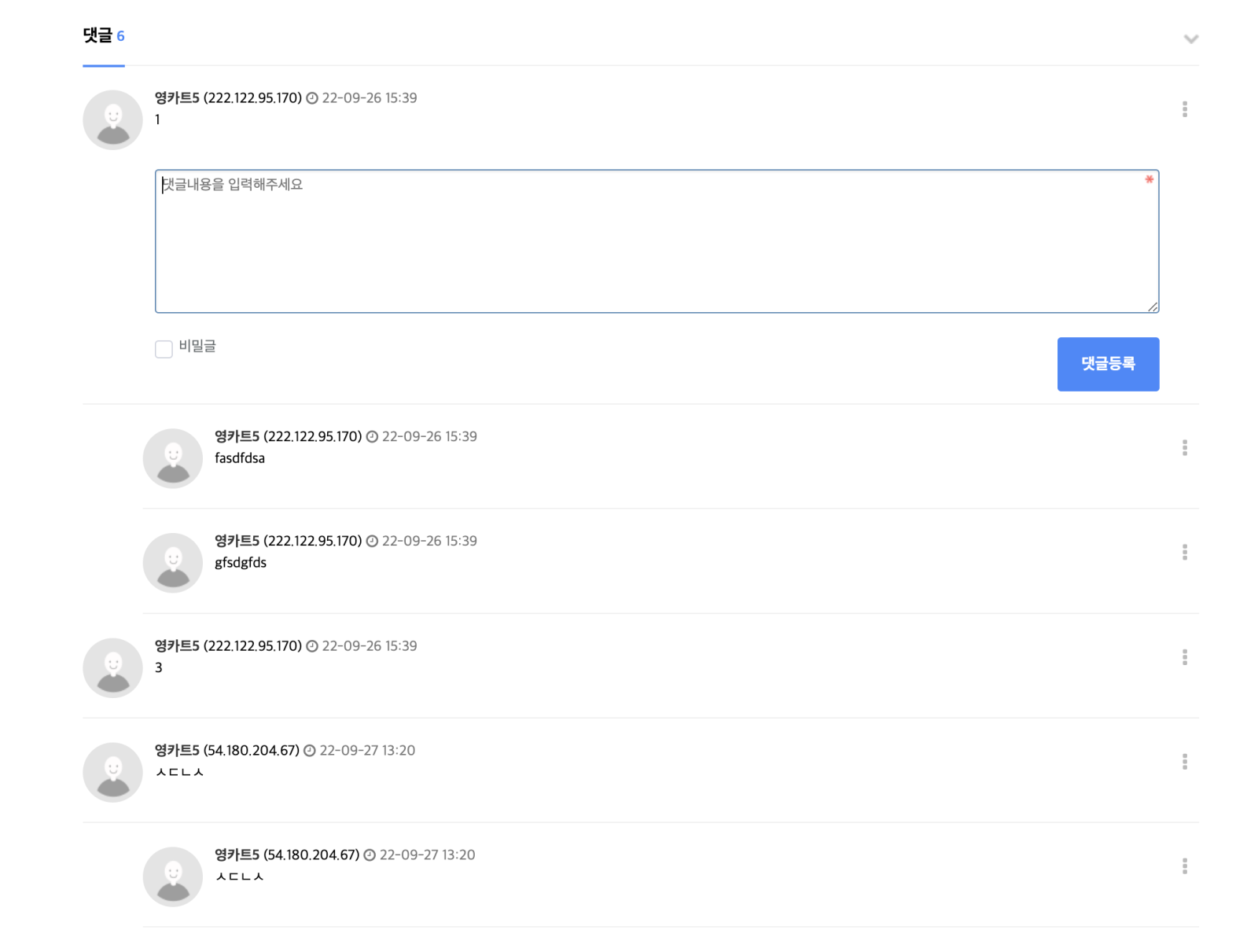This screenshot has width=1258, height=952.
Task: Open more options for comment "1"
Action: 1184,109
